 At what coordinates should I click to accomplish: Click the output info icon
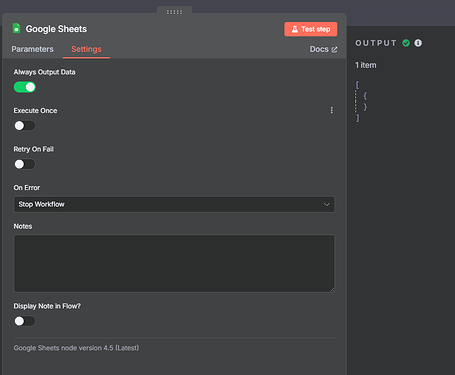point(418,43)
